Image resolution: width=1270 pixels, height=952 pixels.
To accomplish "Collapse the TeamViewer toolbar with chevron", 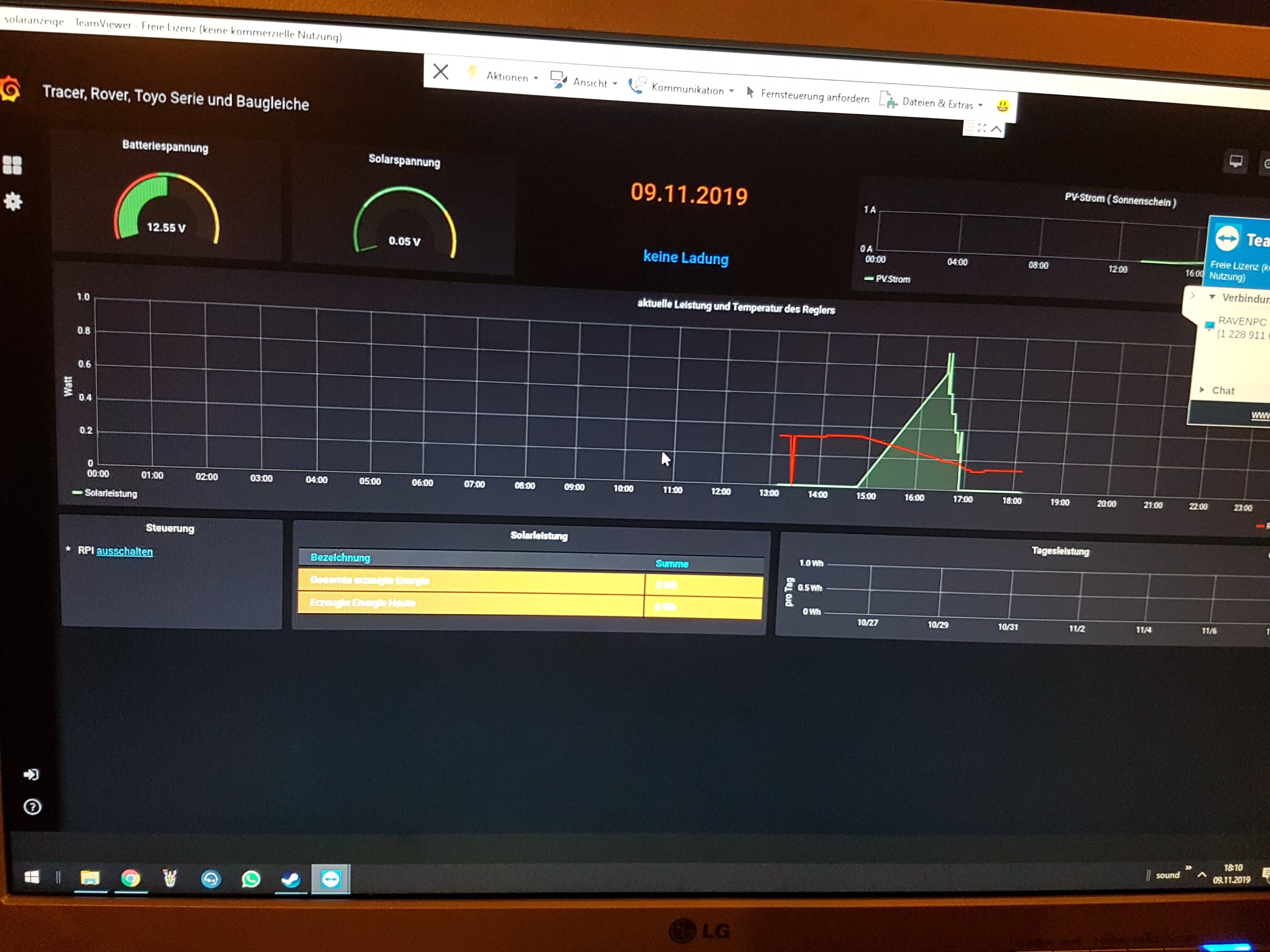I will click(997, 129).
